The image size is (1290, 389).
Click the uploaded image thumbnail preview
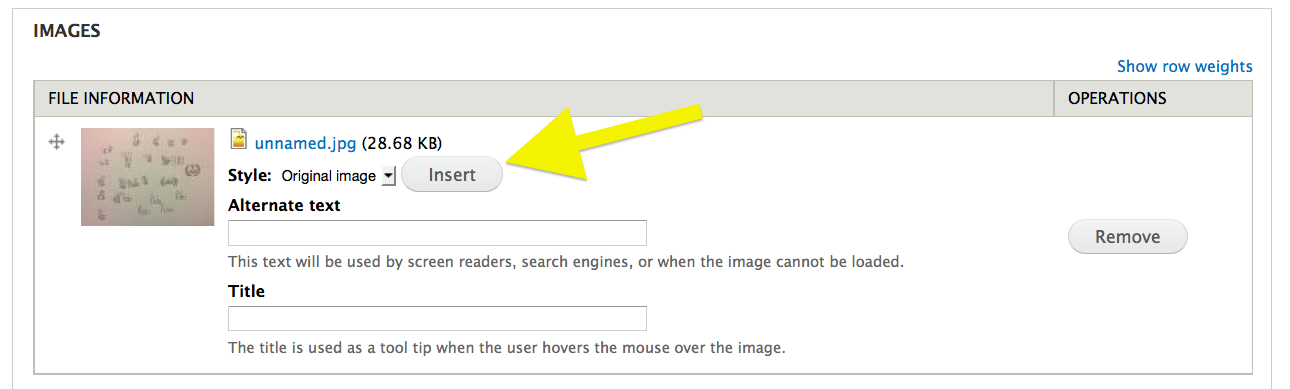147,176
